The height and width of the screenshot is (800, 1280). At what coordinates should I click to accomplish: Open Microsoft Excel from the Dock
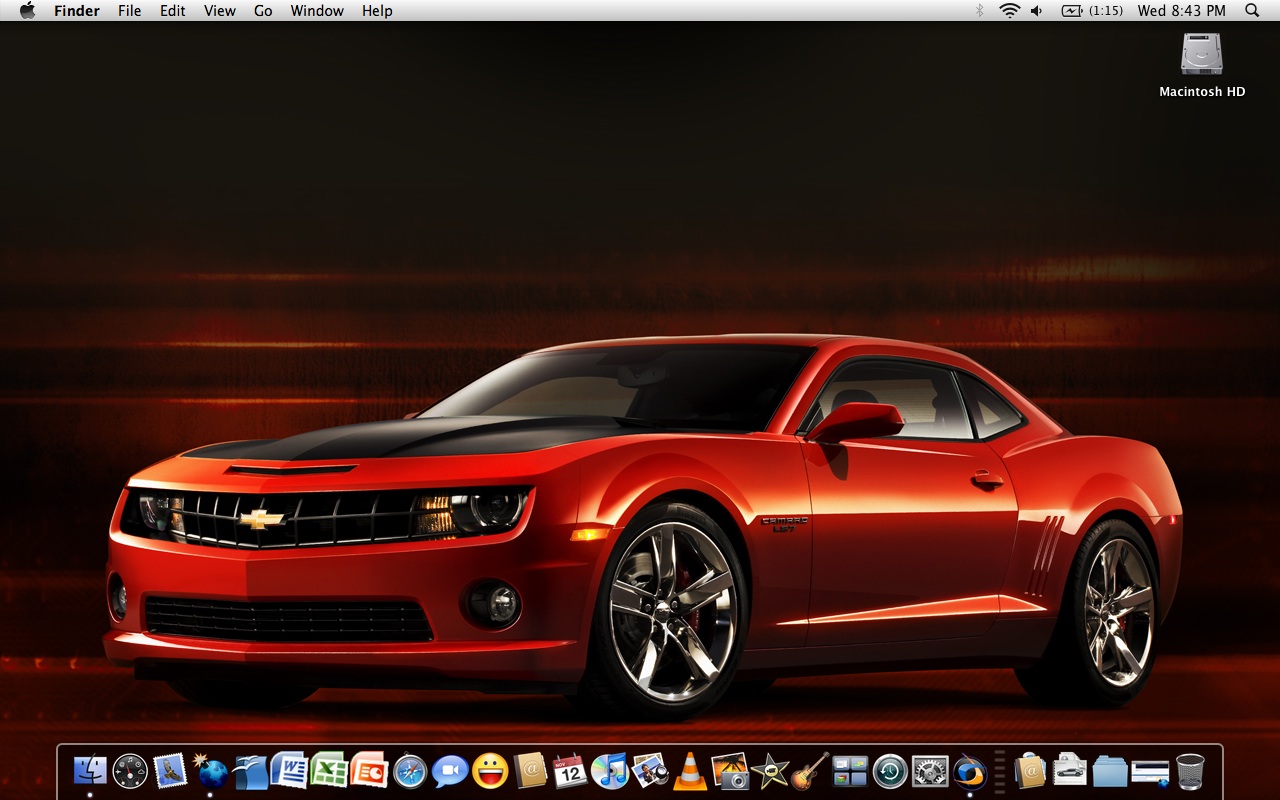pyautogui.click(x=330, y=770)
